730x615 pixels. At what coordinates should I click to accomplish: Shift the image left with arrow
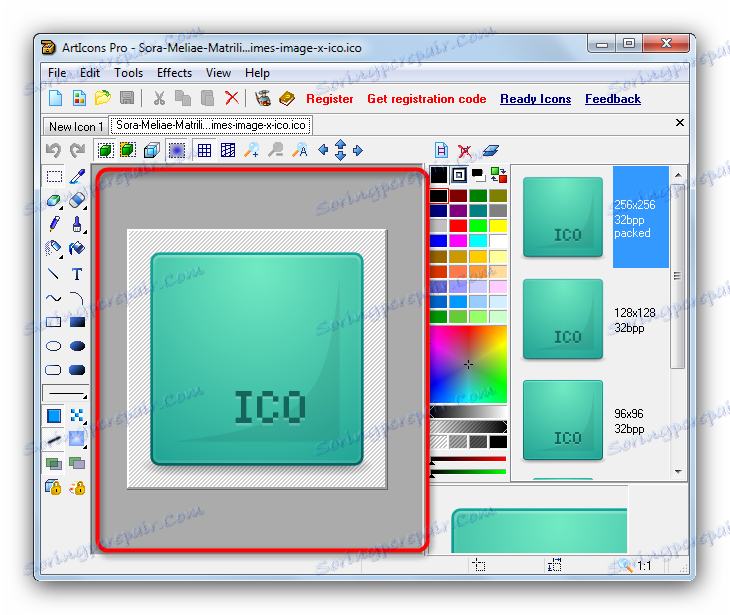[323, 150]
